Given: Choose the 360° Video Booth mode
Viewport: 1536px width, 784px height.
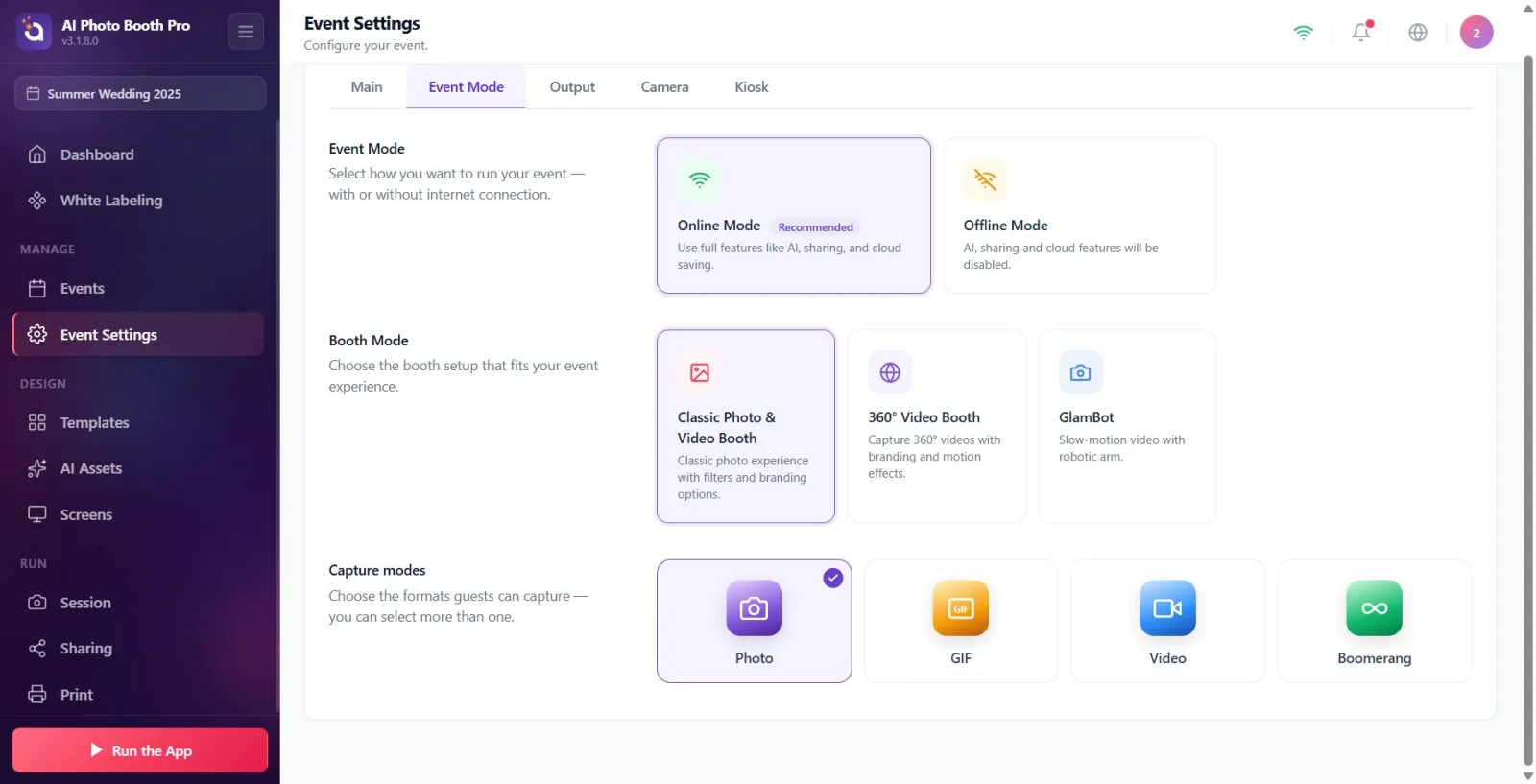Looking at the screenshot, I should [936, 426].
